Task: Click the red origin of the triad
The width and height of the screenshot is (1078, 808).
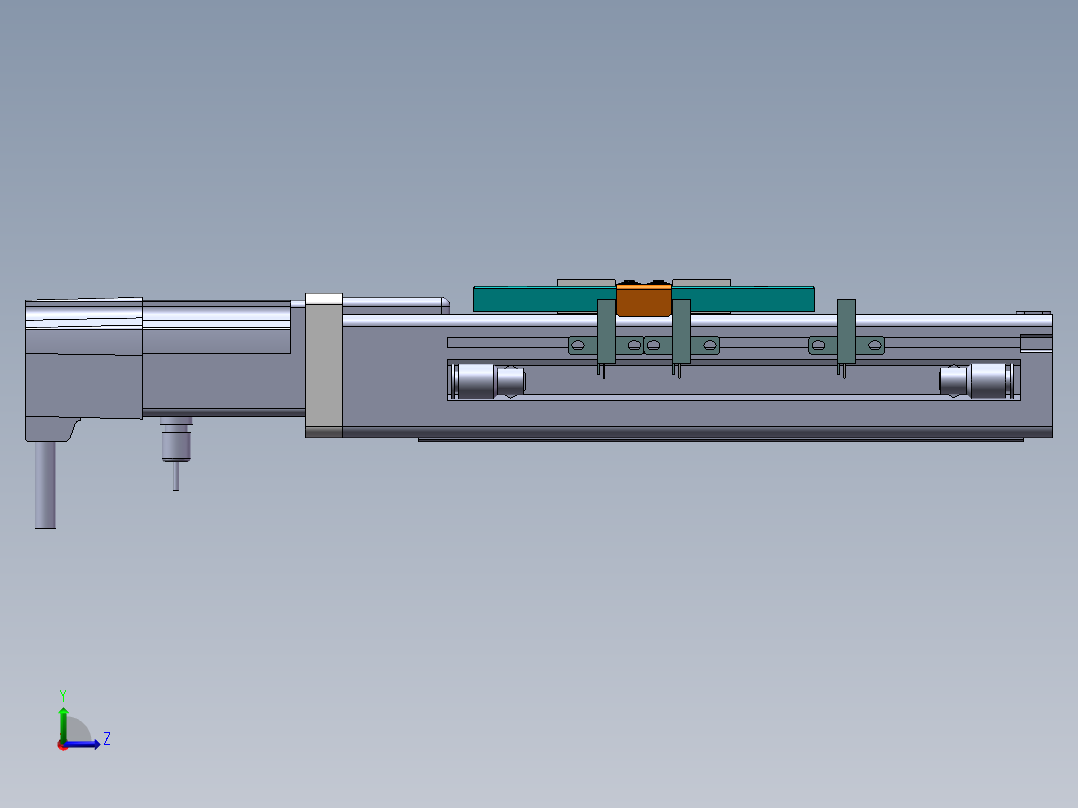Action: pyautogui.click(x=62, y=745)
